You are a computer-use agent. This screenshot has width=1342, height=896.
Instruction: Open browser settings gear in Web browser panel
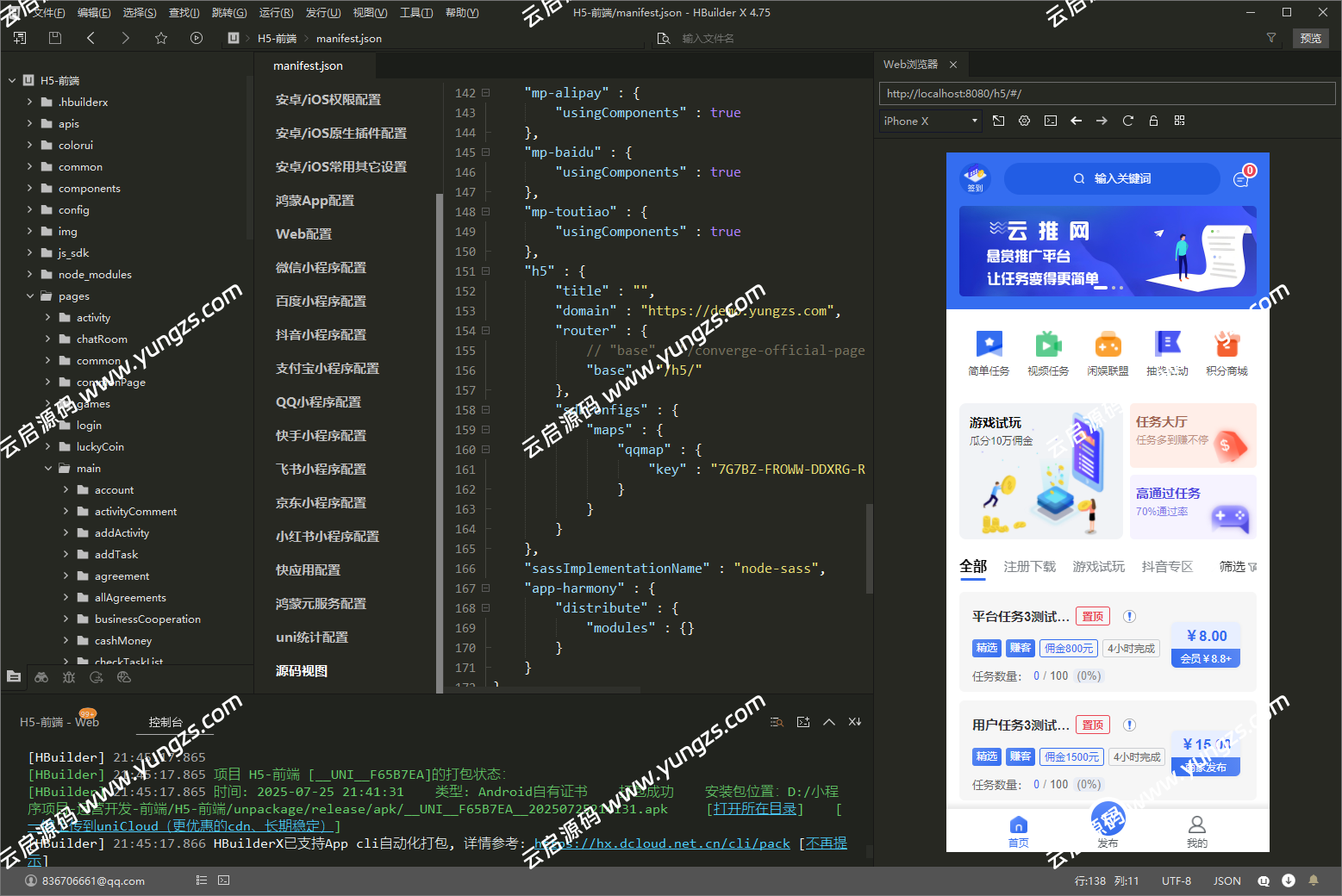click(1024, 121)
